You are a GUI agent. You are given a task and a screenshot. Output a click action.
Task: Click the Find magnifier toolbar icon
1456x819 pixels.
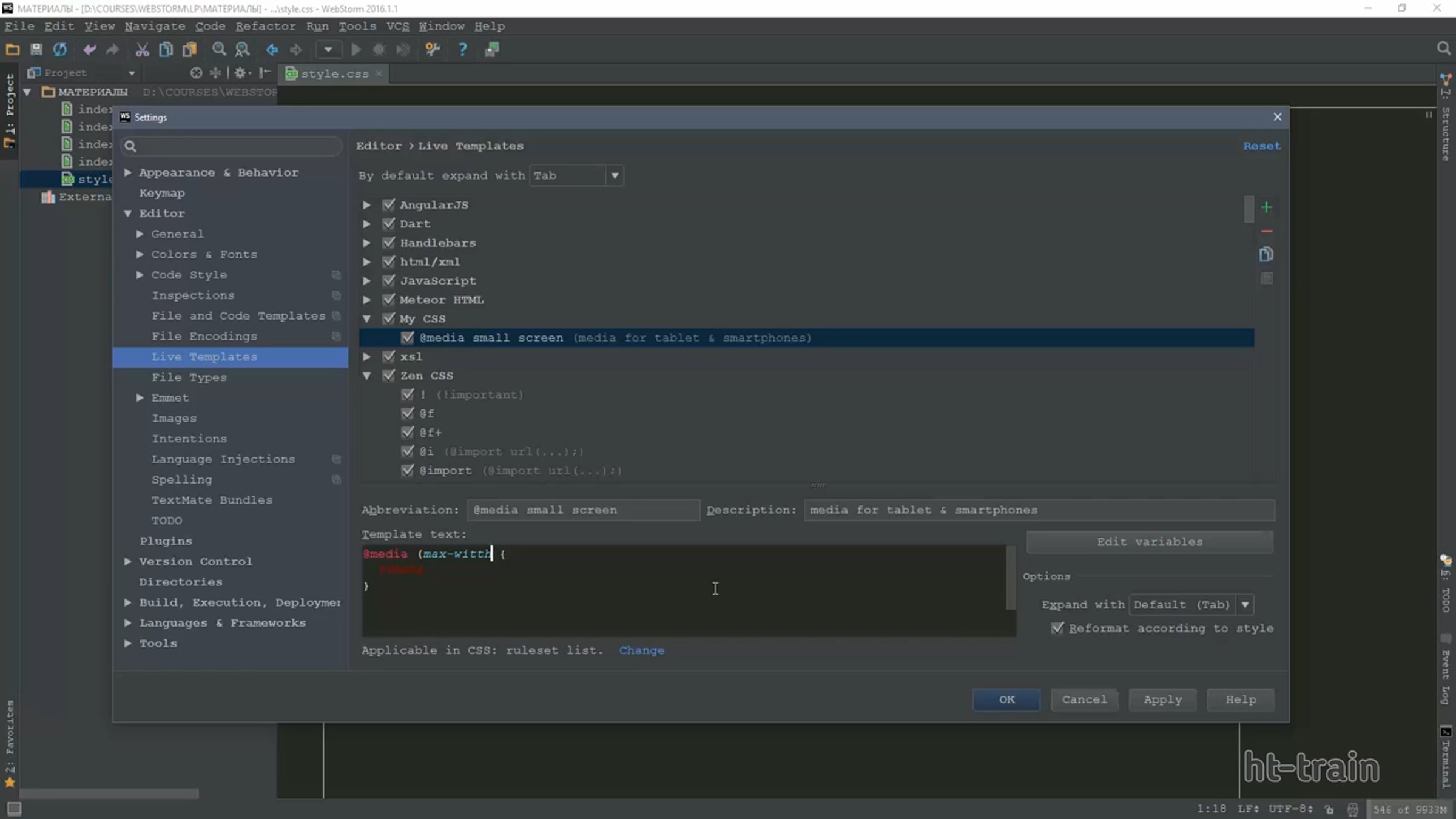(219, 50)
